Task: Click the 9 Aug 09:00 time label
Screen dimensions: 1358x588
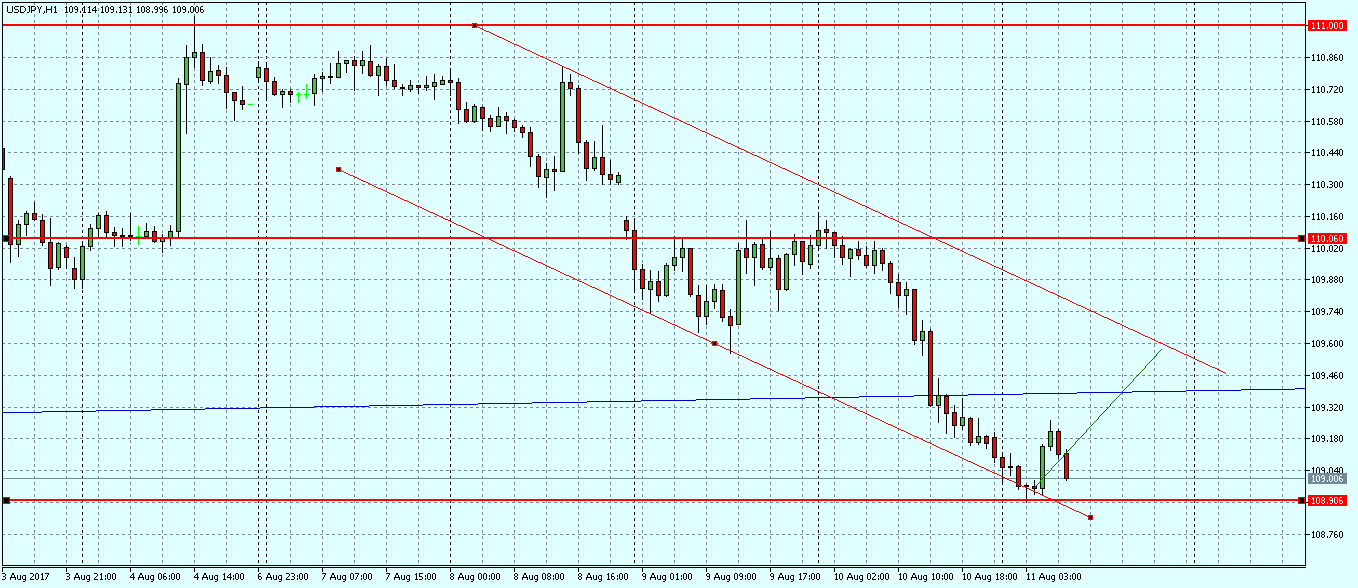Action: click(730, 577)
